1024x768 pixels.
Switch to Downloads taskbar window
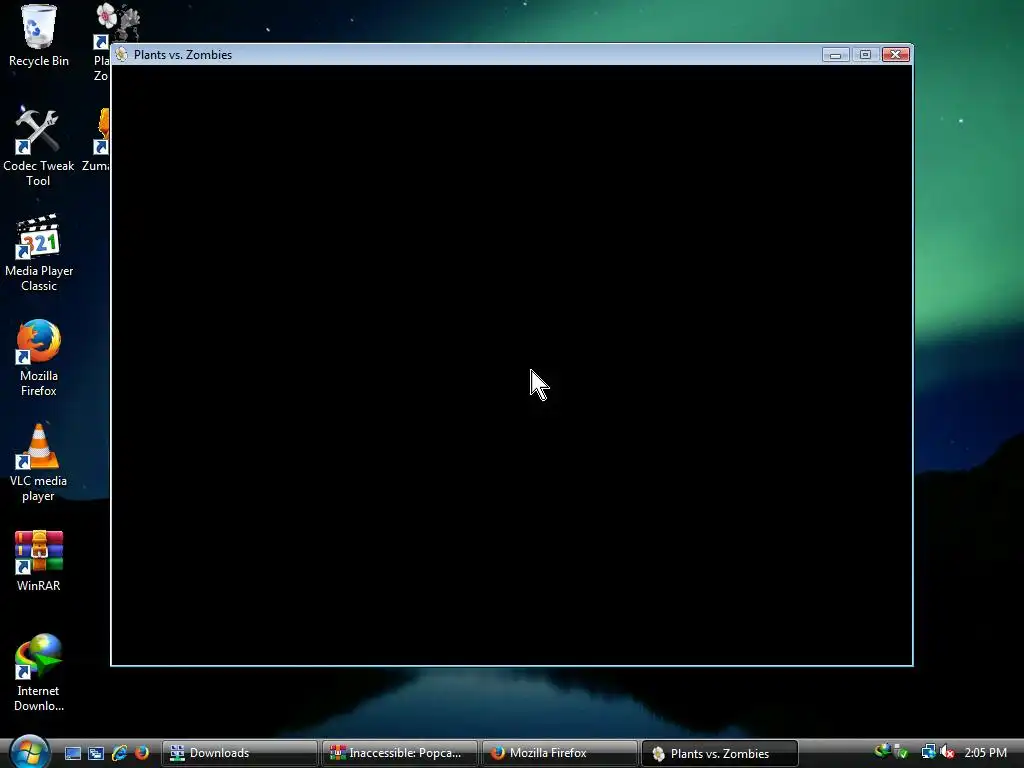(x=240, y=753)
